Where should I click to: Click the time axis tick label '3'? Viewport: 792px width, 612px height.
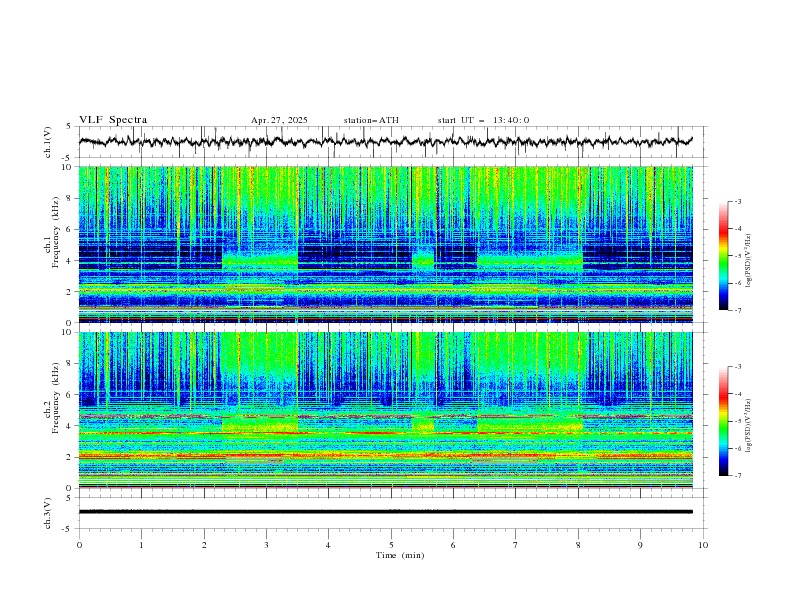click(266, 545)
